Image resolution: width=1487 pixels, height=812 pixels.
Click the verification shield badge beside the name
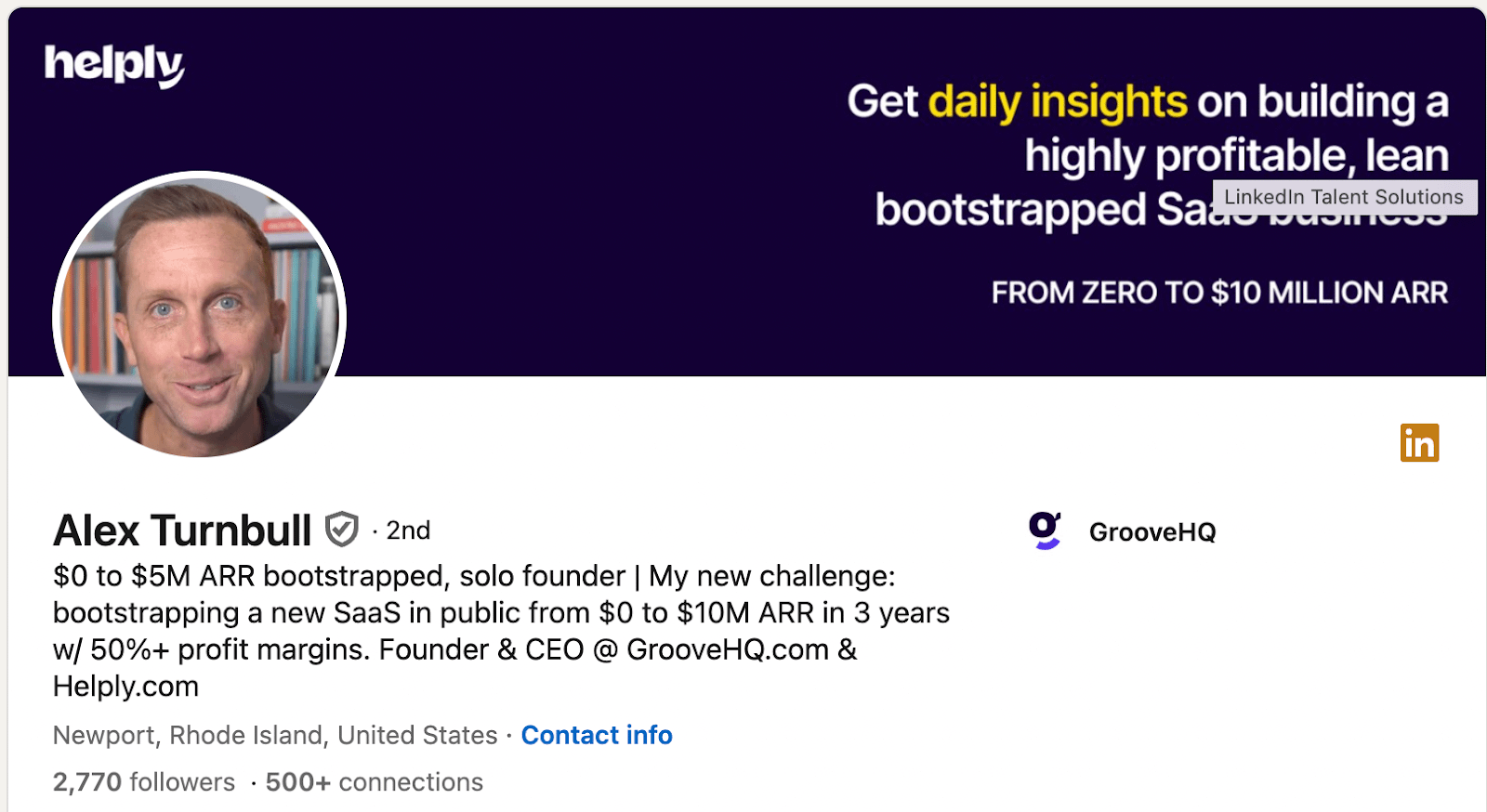[342, 530]
